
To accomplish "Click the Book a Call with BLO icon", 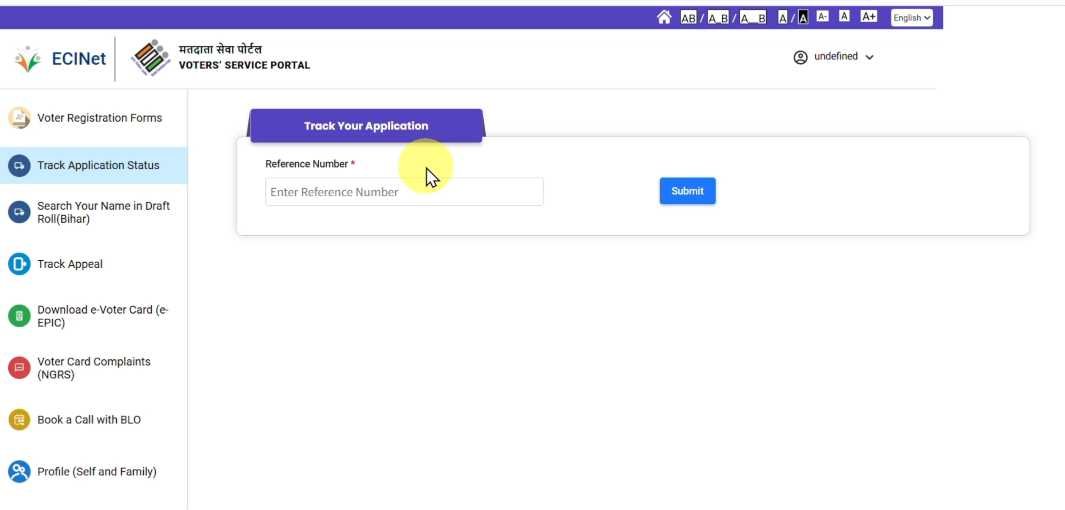I will coord(19,420).
